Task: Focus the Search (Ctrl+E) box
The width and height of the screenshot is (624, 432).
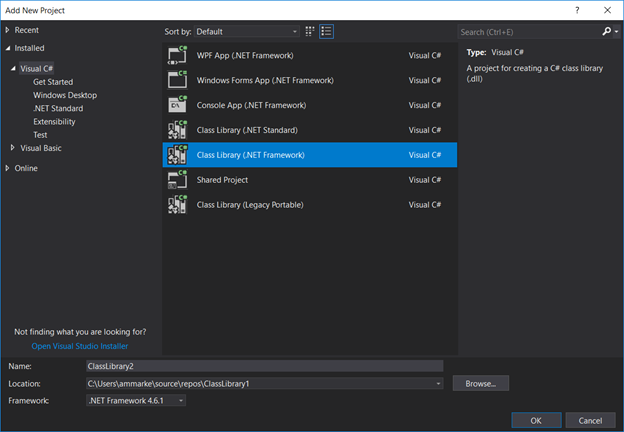Action: click(x=529, y=32)
